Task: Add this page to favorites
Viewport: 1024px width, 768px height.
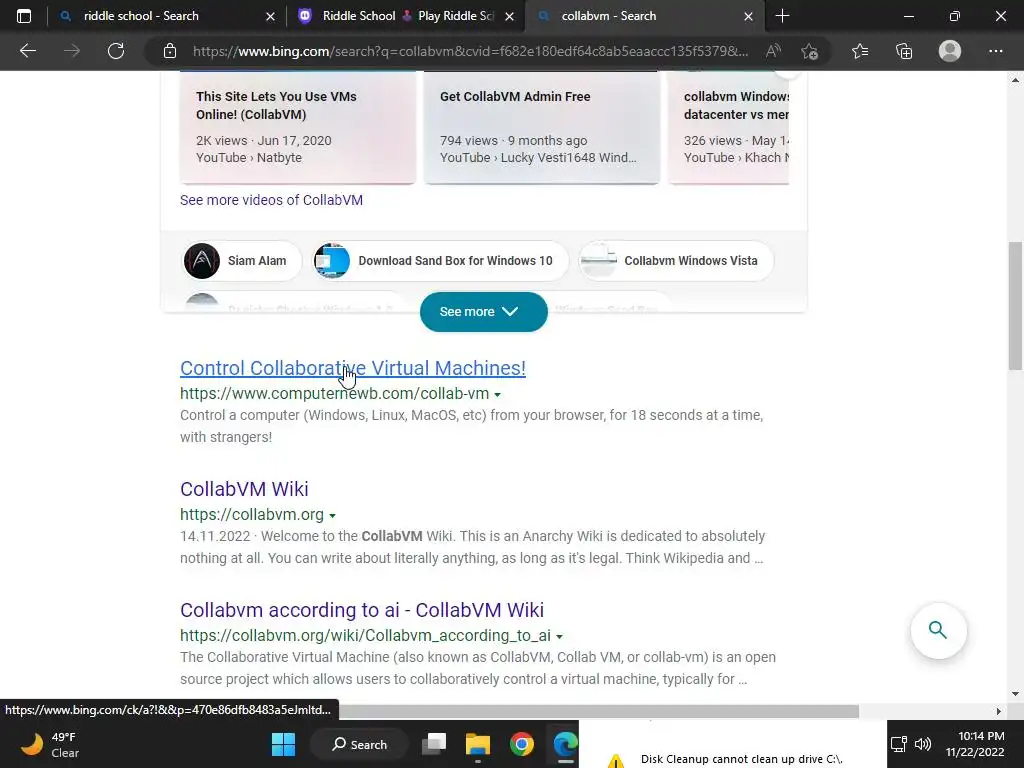Action: 809,51
